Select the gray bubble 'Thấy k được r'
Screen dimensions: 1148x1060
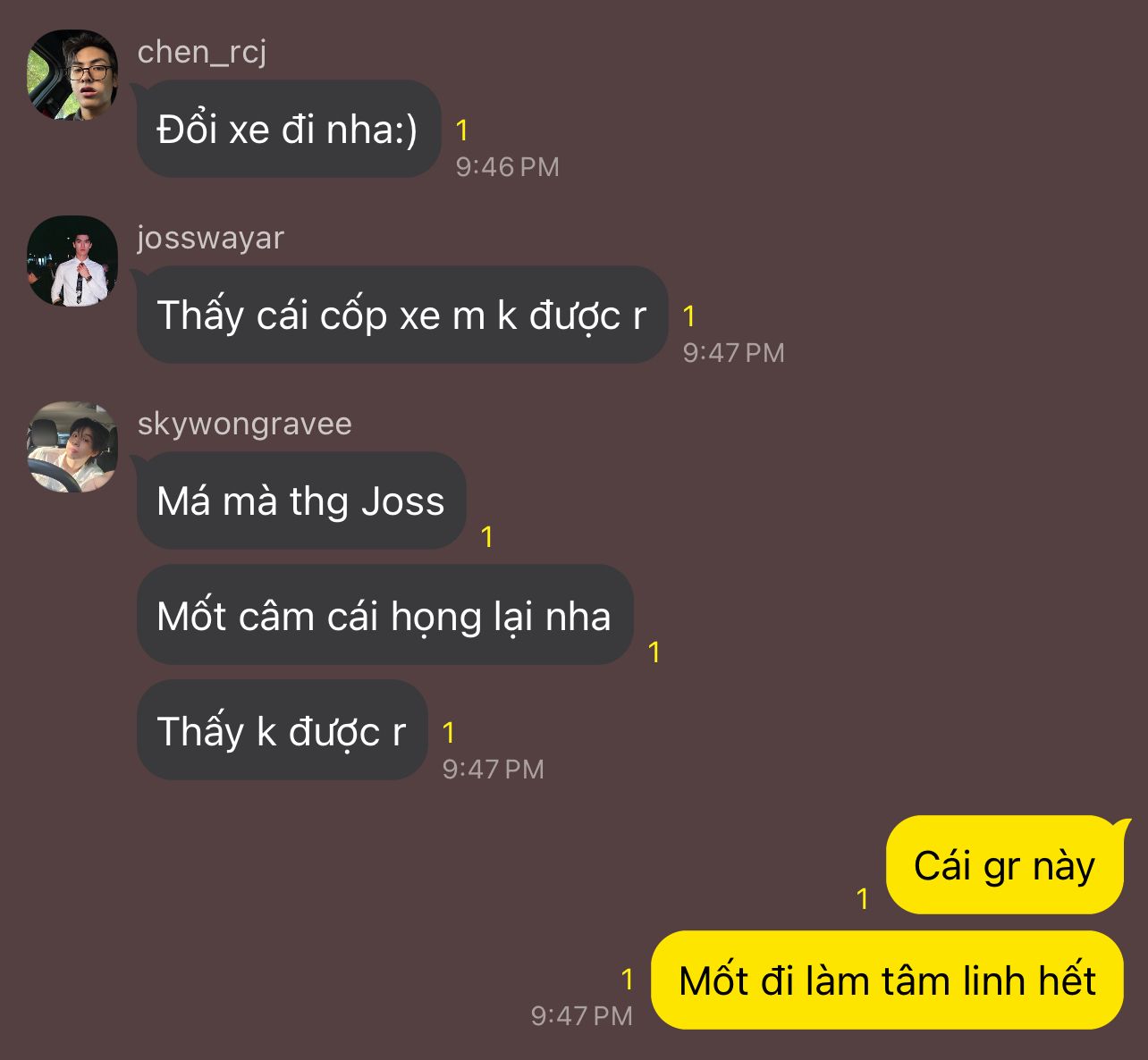coord(283,730)
